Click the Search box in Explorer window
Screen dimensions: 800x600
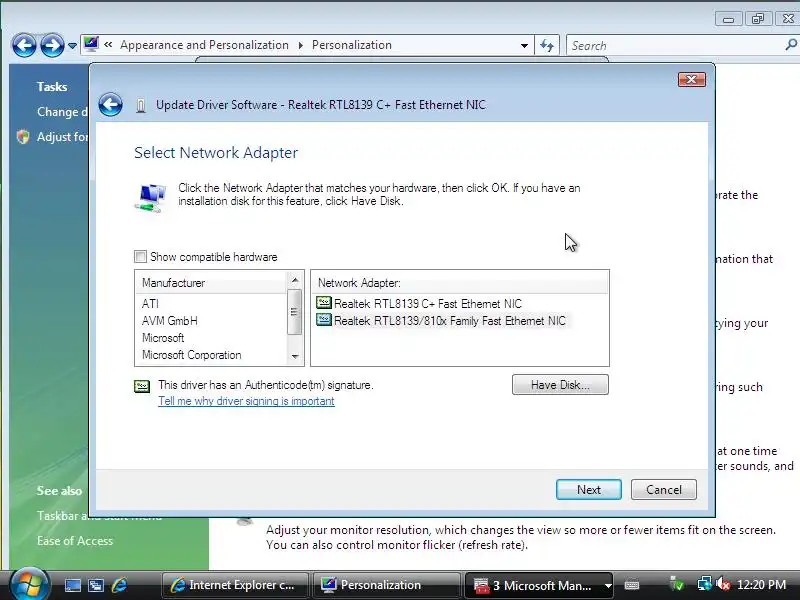[x=676, y=45]
